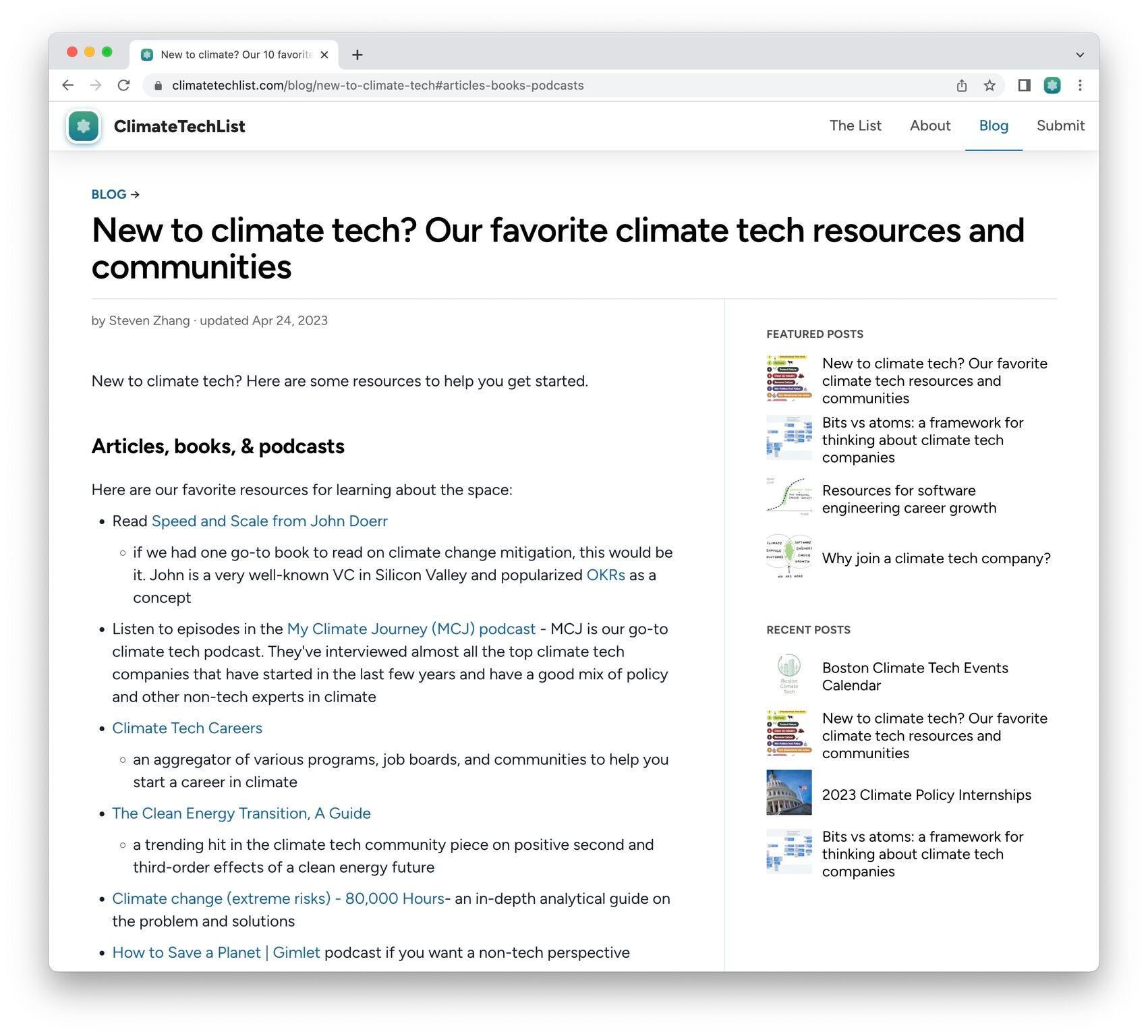Open How to Save a Planet | Gimlet link
Screen dimensions: 1148x1036
216,952
